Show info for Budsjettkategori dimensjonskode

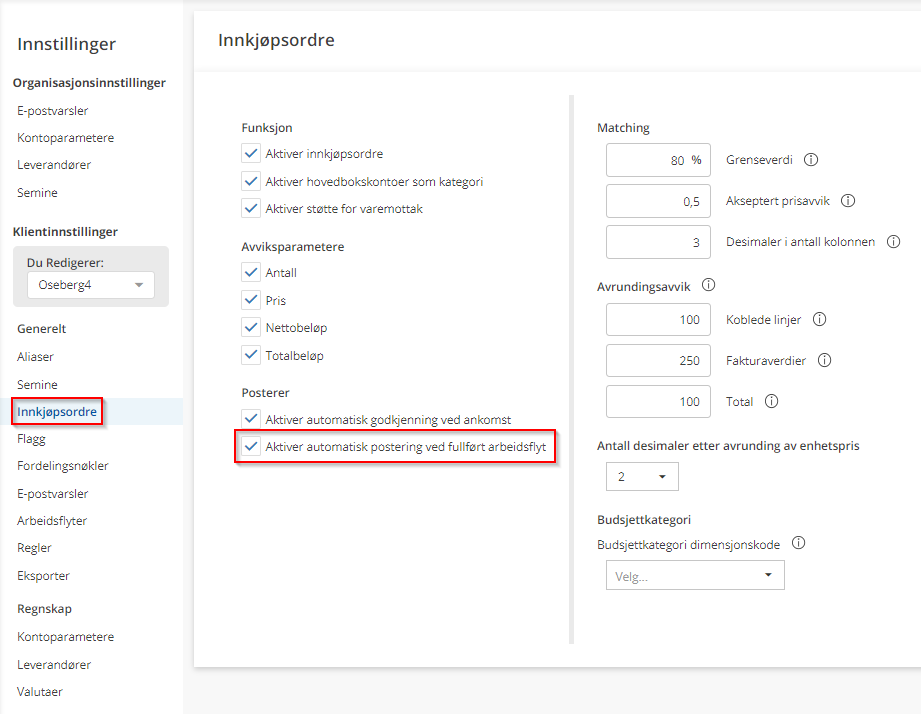pos(798,544)
